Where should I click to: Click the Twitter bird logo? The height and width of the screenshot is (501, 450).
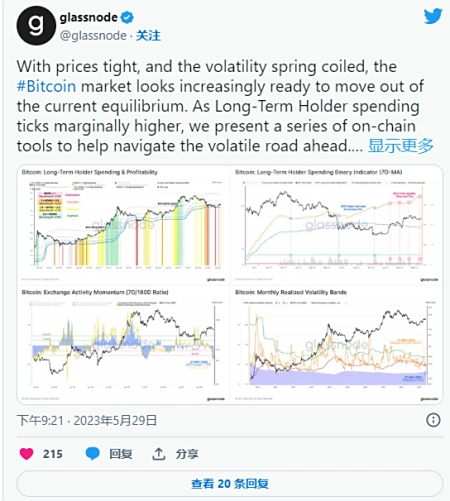point(433,16)
